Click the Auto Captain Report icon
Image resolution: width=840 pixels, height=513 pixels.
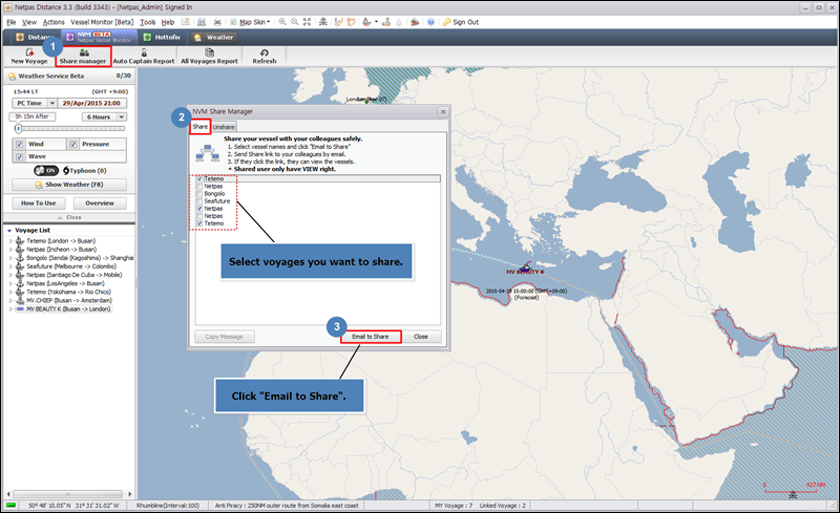pos(144,52)
